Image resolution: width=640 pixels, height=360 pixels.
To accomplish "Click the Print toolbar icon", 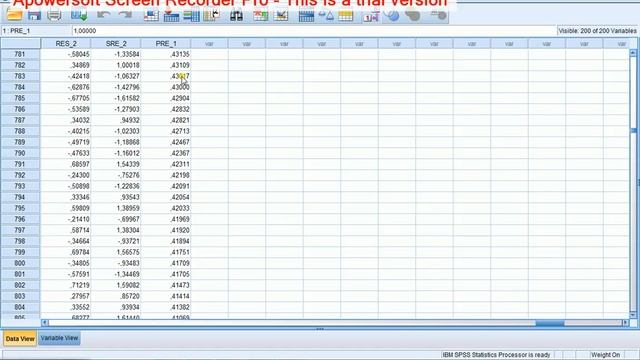I will click(54, 16).
